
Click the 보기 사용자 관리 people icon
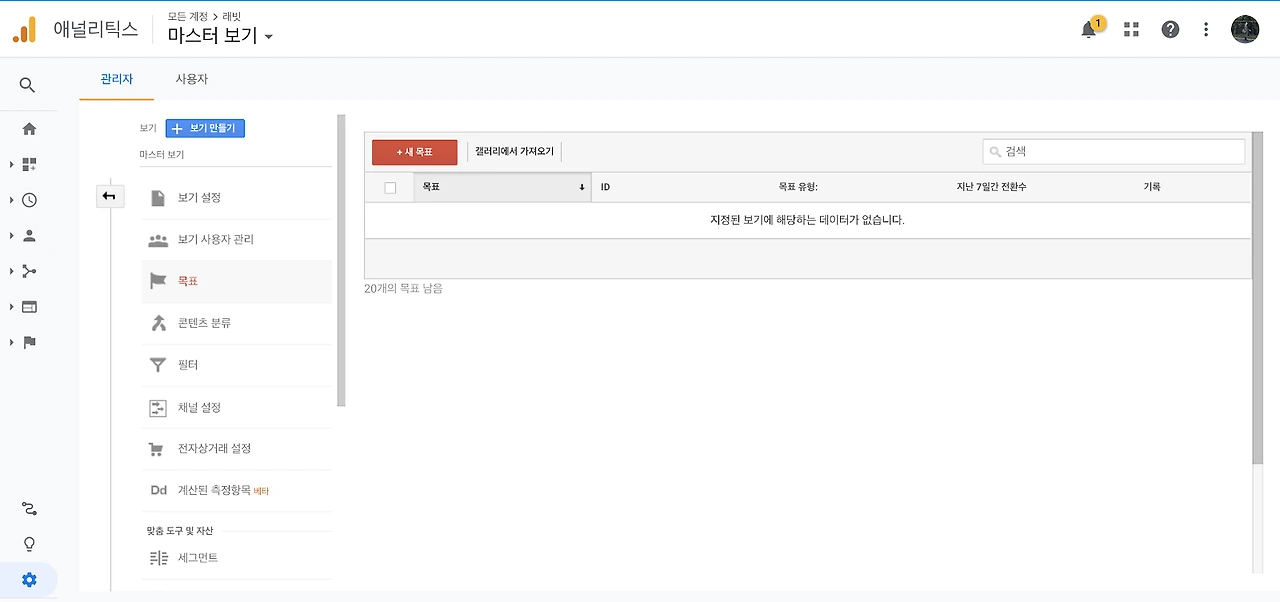point(158,240)
